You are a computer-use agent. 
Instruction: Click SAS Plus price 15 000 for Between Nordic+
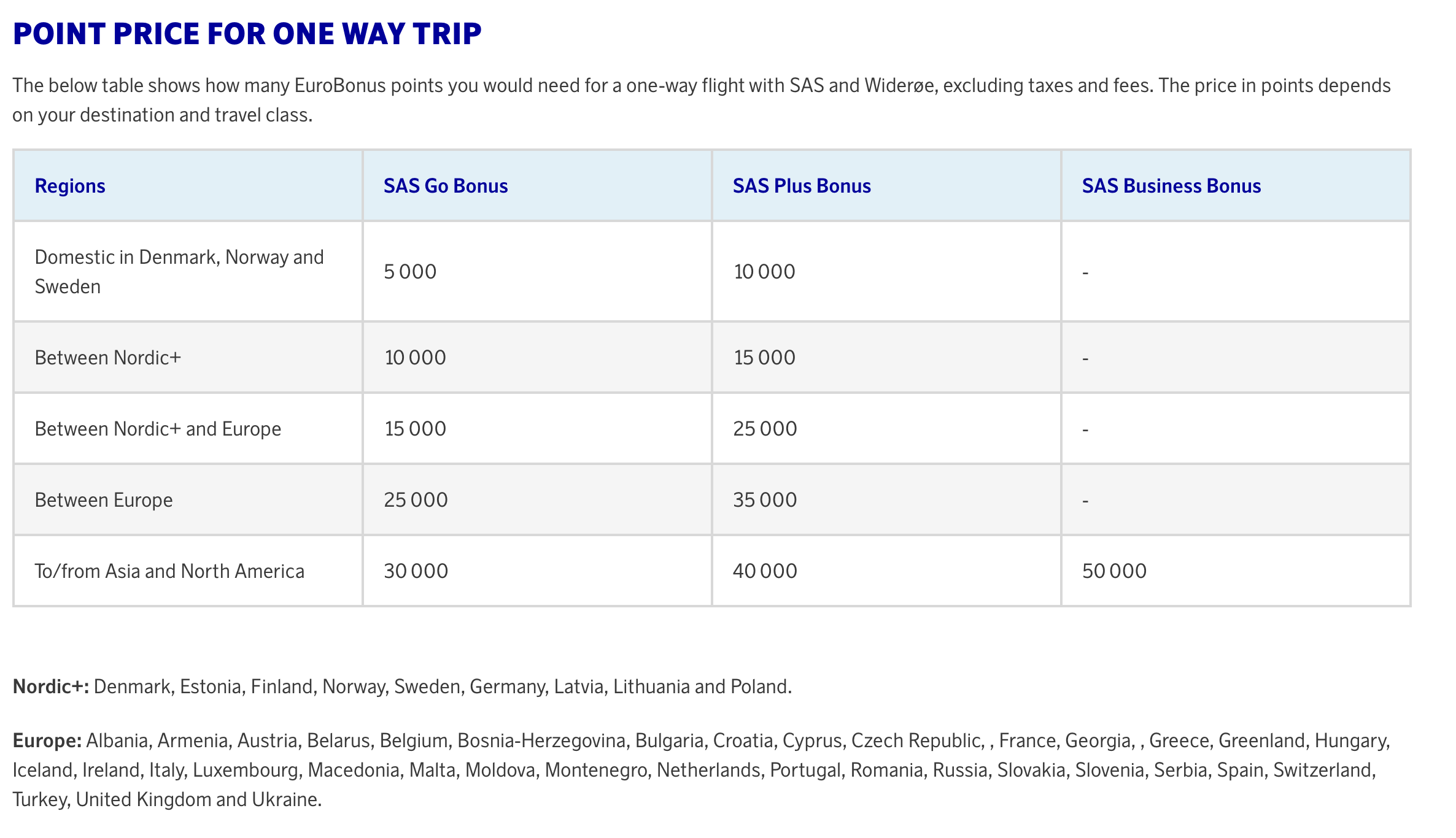pyautogui.click(x=764, y=358)
